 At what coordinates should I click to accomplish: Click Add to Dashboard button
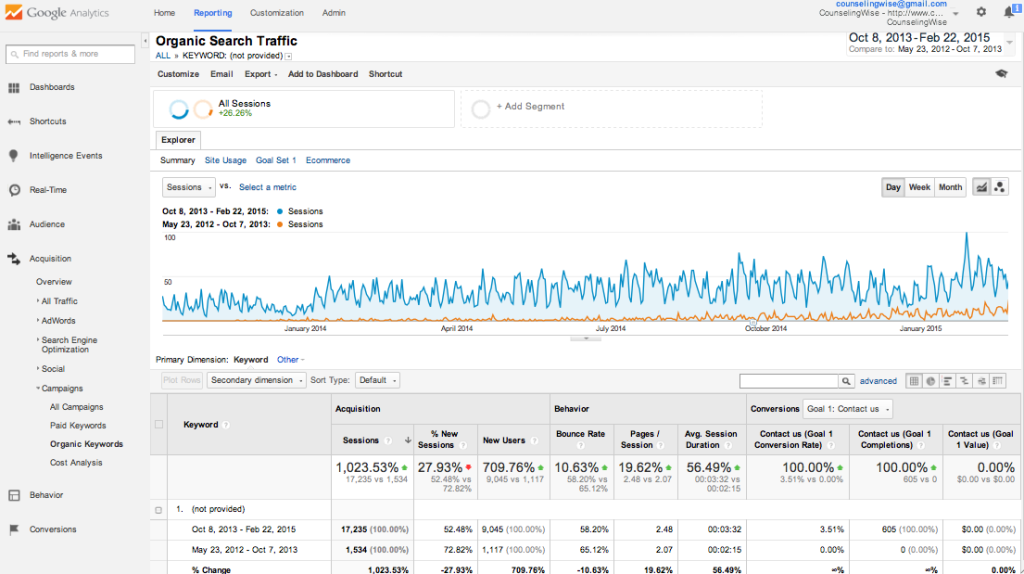[x=322, y=74]
